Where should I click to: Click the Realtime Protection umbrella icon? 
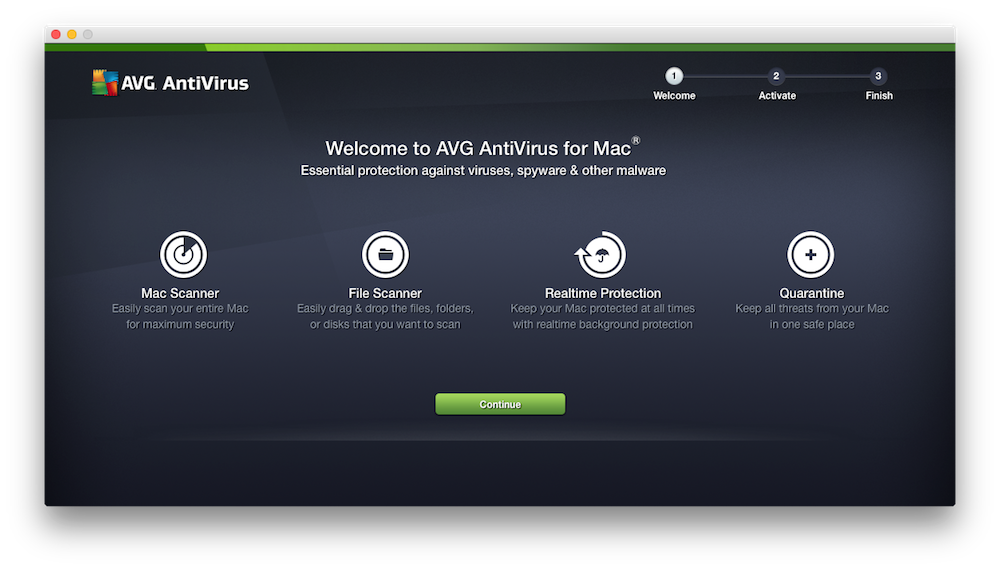[x=601, y=254]
